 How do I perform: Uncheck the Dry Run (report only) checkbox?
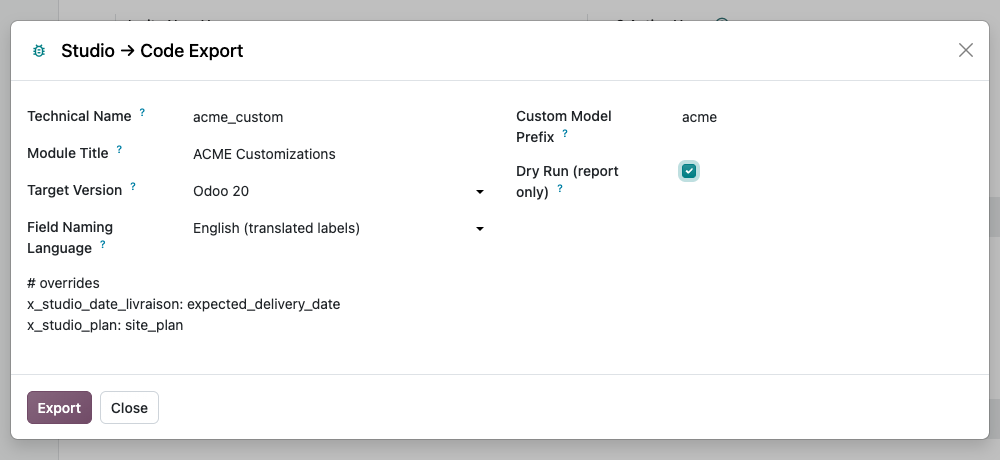point(689,171)
